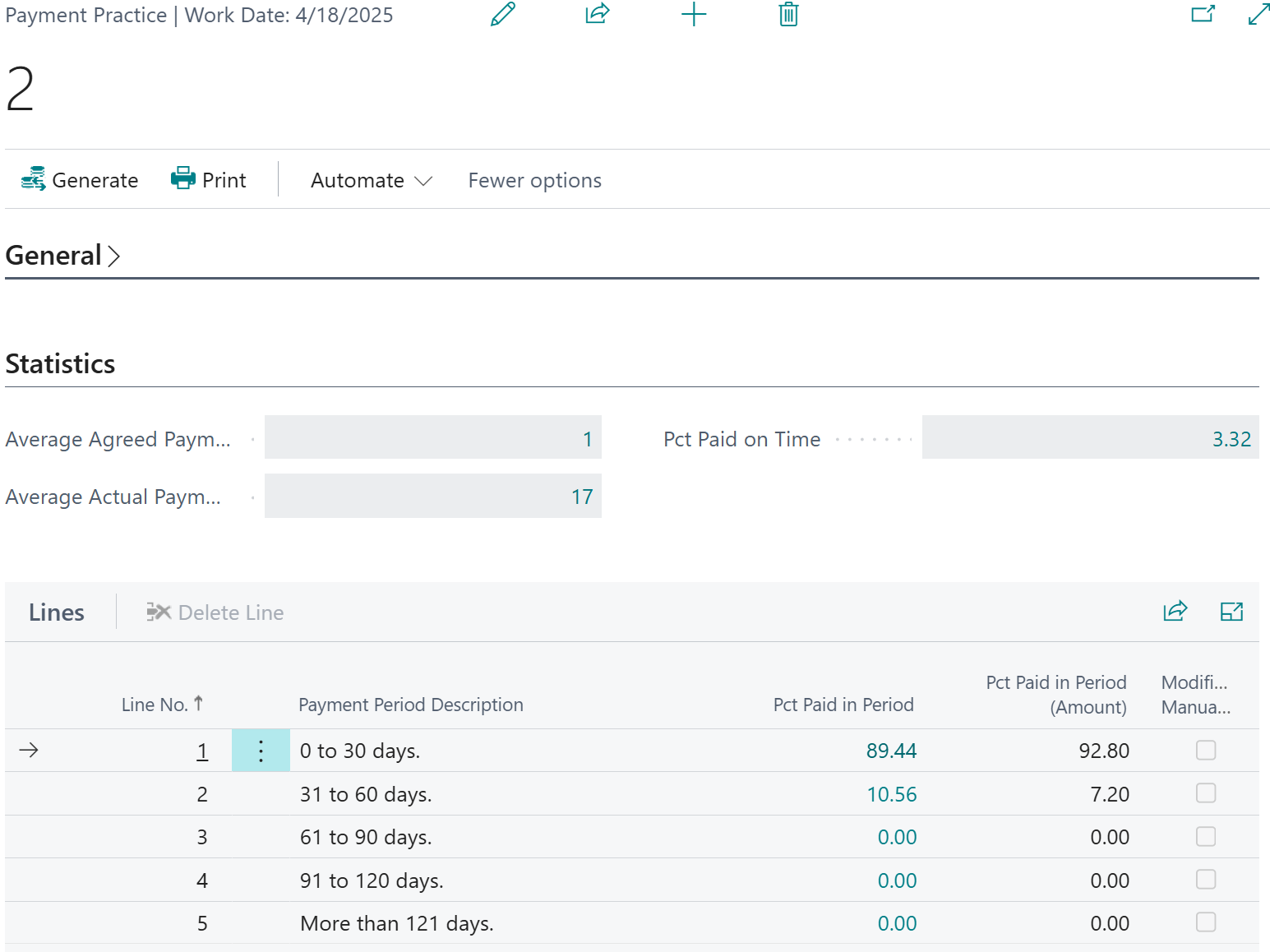Click amount value 92.80

tap(1104, 751)
